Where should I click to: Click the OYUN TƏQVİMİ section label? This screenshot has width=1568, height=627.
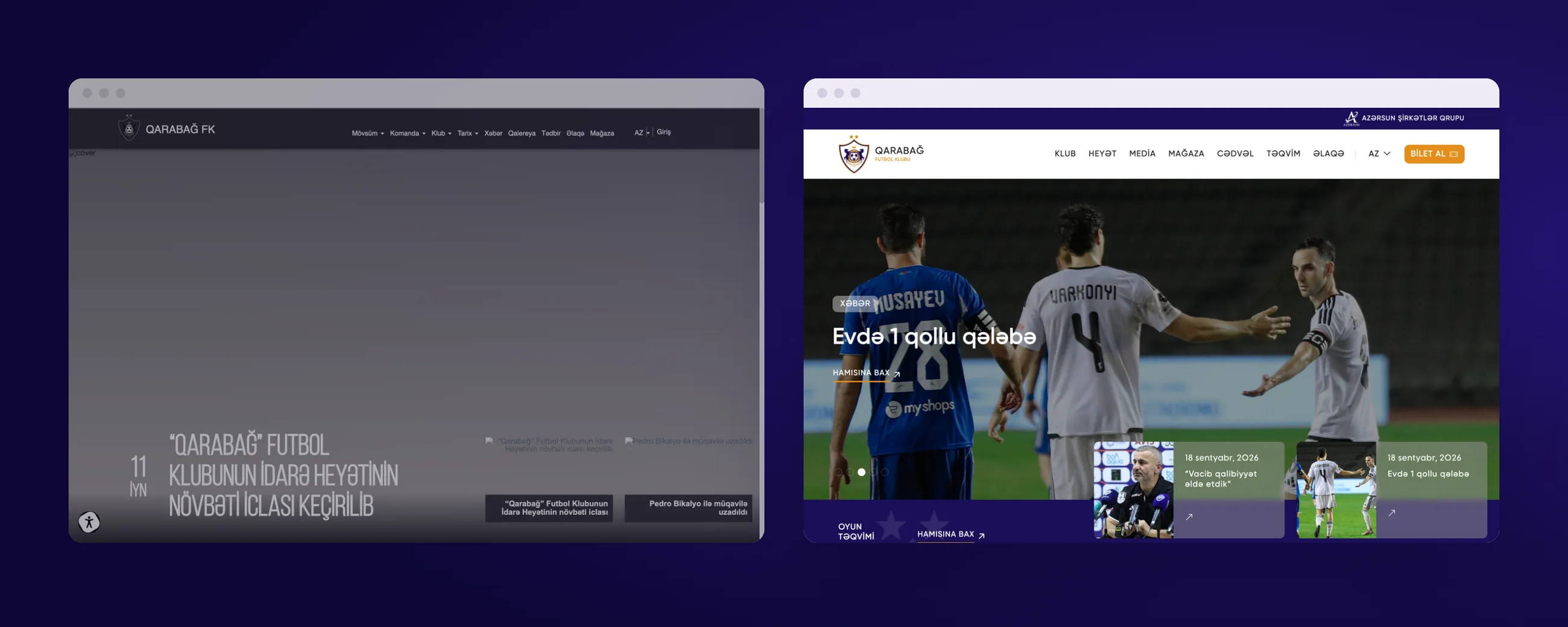[856, 531]
